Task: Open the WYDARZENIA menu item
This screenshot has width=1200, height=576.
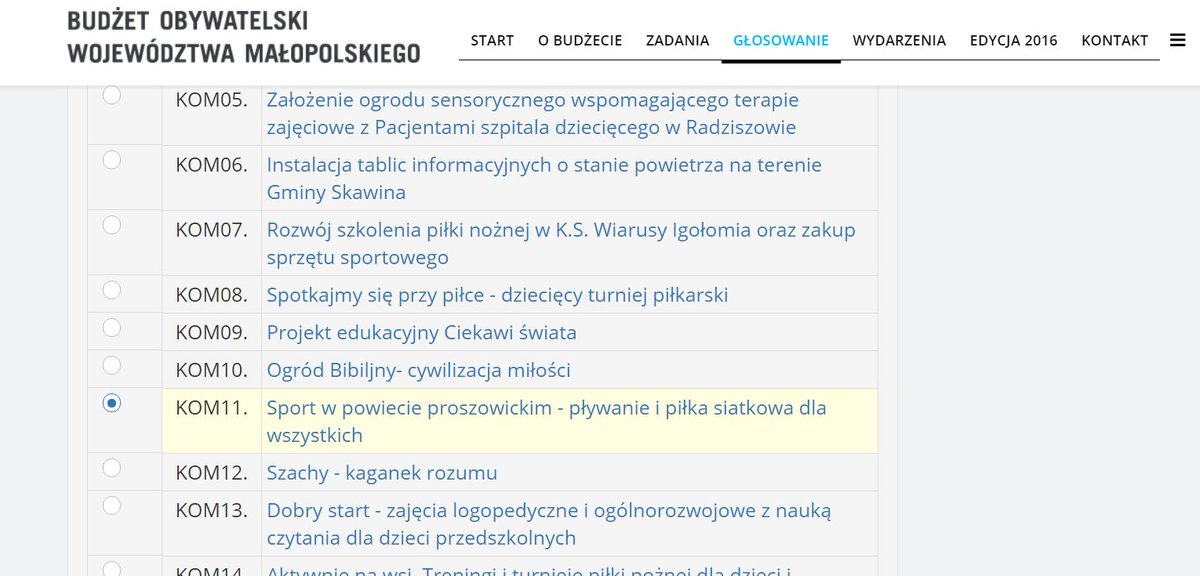Action: (x=899, y=40)
